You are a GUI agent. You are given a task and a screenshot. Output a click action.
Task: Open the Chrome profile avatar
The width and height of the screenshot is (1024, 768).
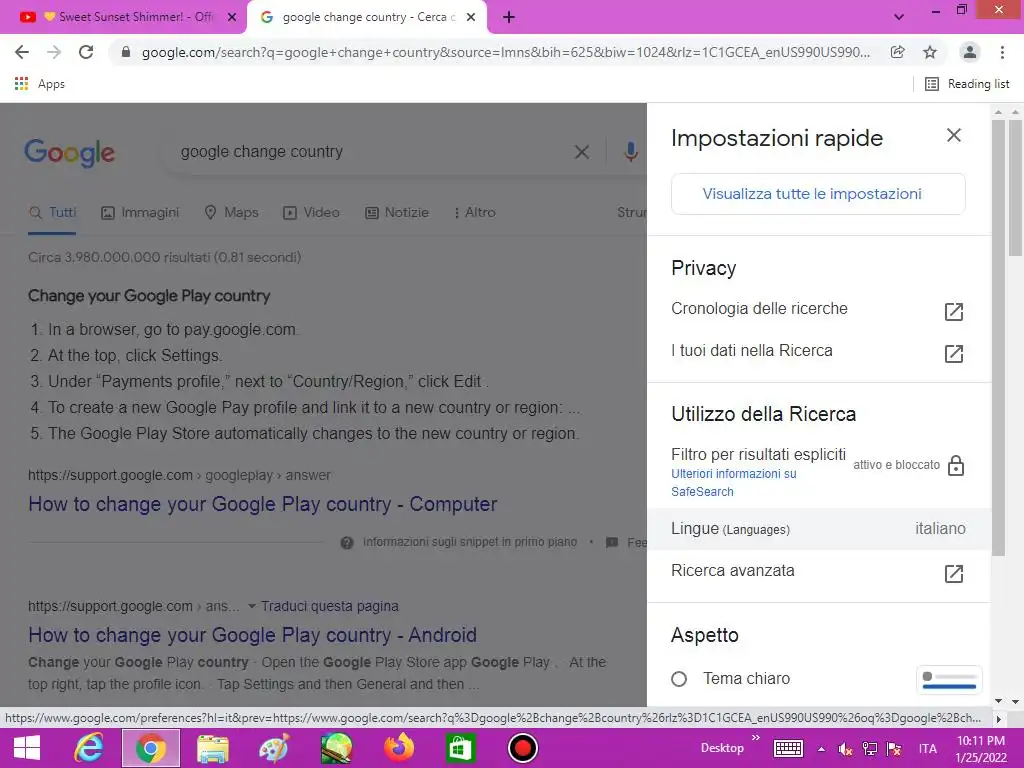tap(970, 52)
